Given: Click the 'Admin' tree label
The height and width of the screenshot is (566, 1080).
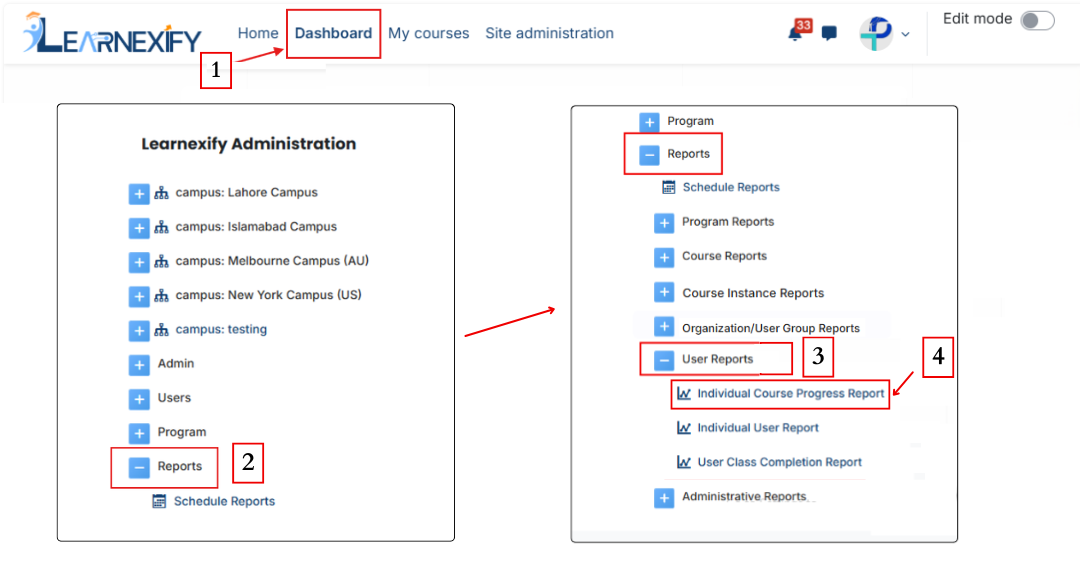Looking at the screenshot, I should [176, 364].
